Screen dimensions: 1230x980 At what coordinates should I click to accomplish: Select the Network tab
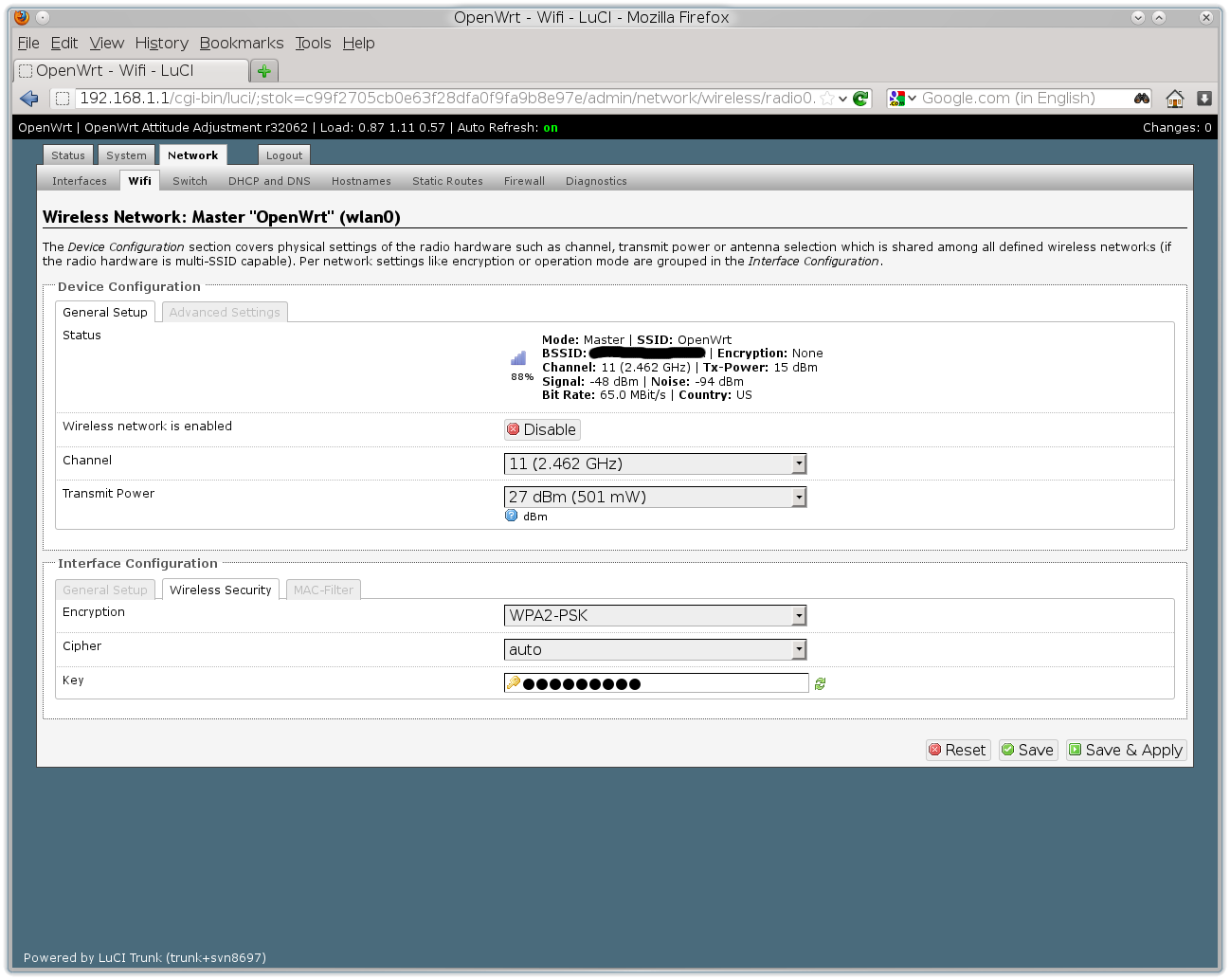192,155
